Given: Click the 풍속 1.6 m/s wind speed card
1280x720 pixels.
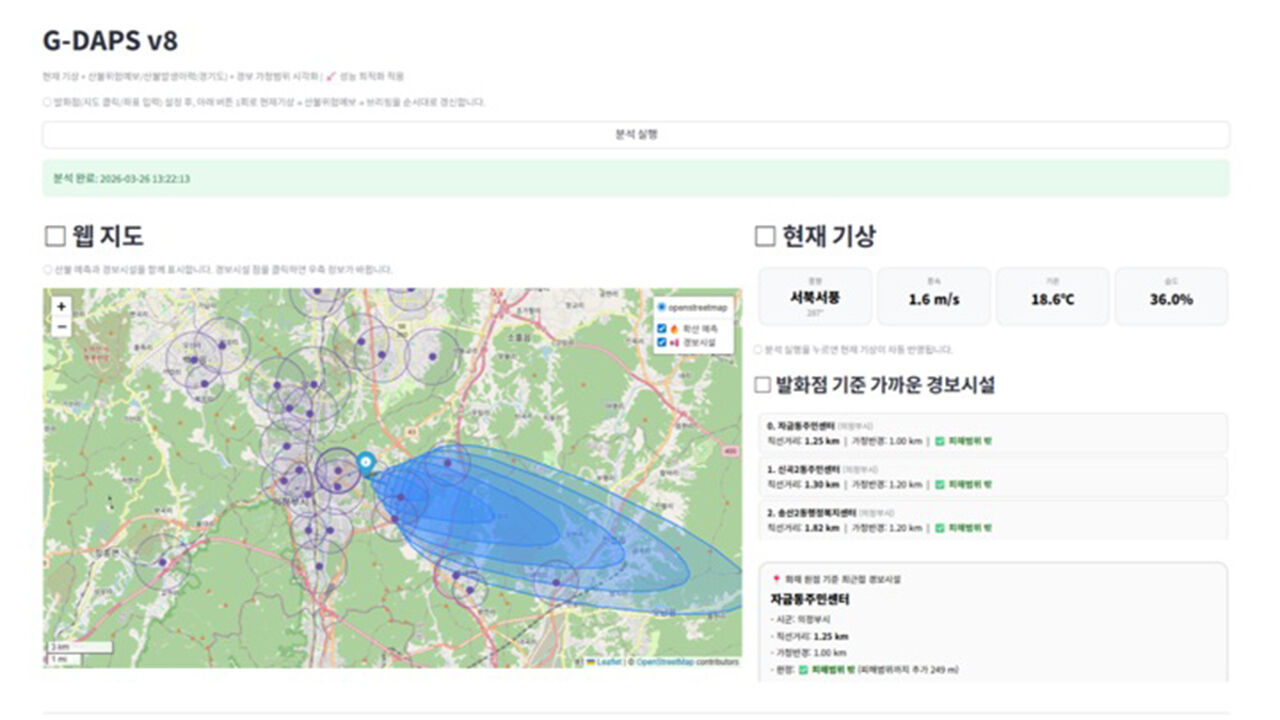Looking at the screenshot, I should tap(934, 296).
